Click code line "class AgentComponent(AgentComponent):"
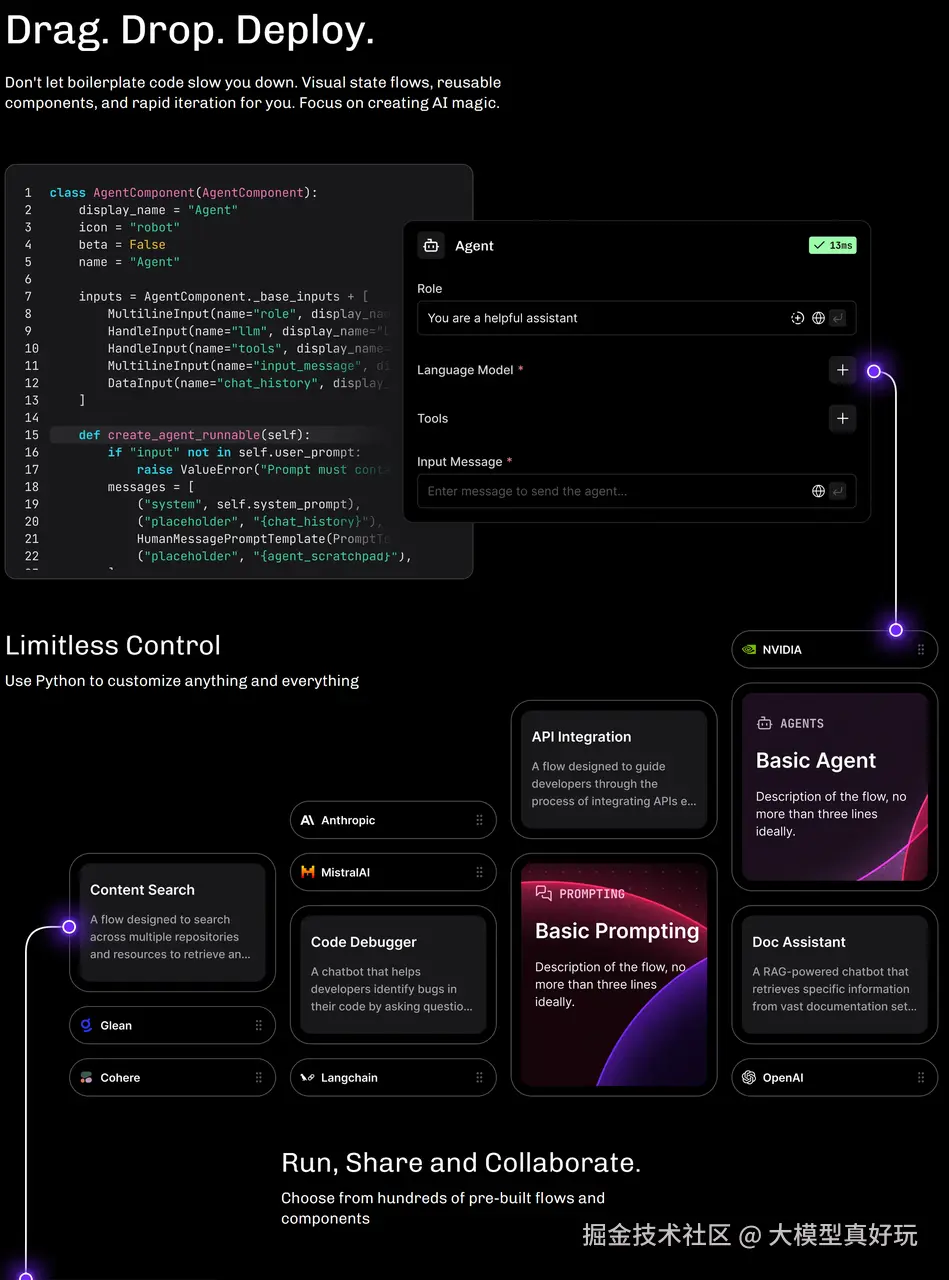 (x=183, y=192)
